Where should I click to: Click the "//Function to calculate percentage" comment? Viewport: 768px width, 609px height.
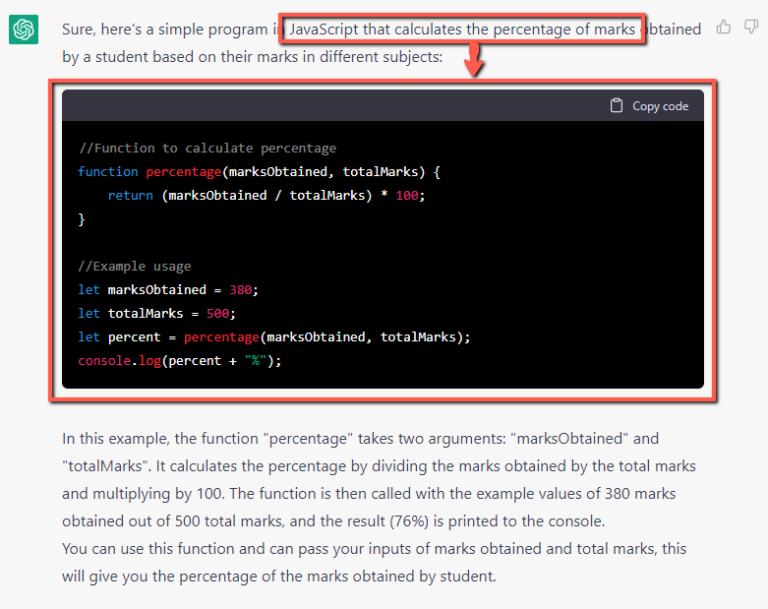207,148
